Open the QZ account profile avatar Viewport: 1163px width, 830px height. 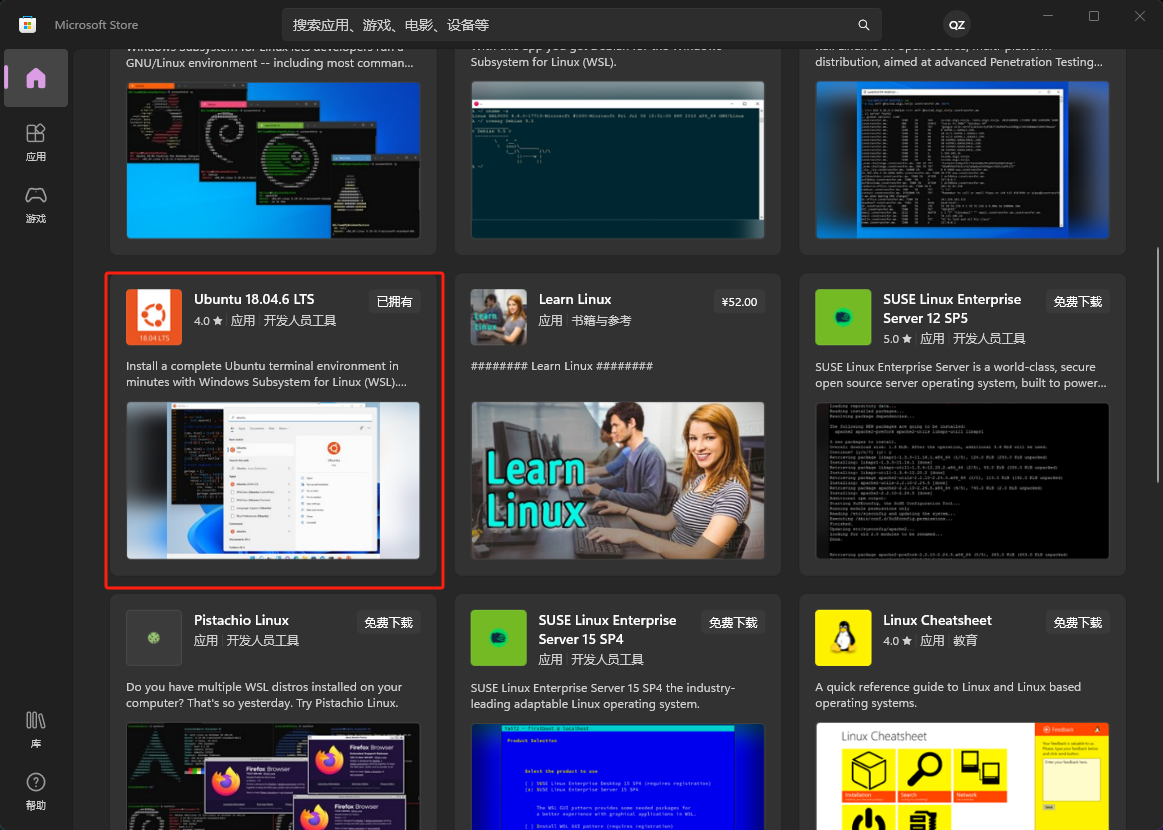957,25
